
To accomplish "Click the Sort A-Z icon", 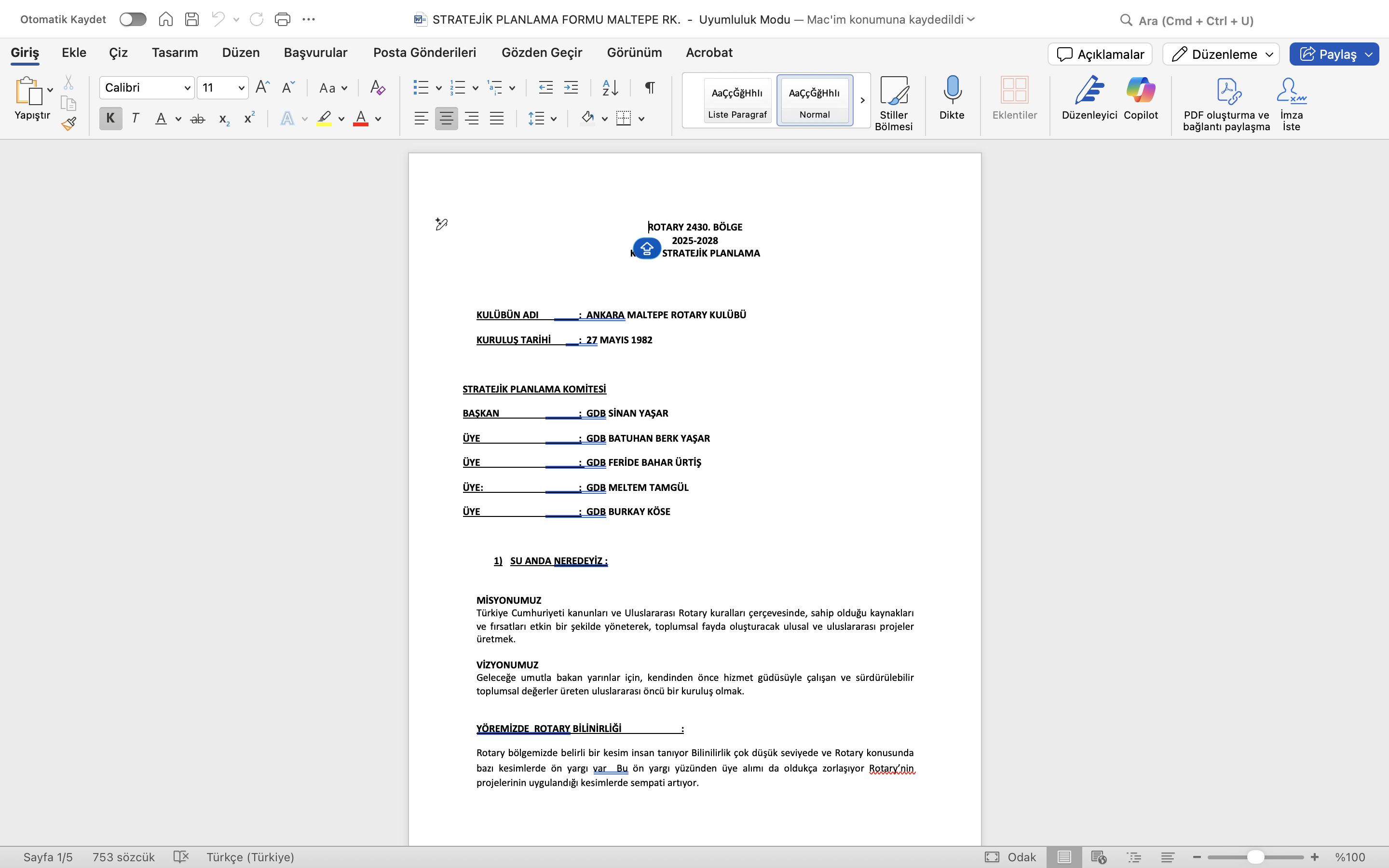I will [x=610, y=88].
